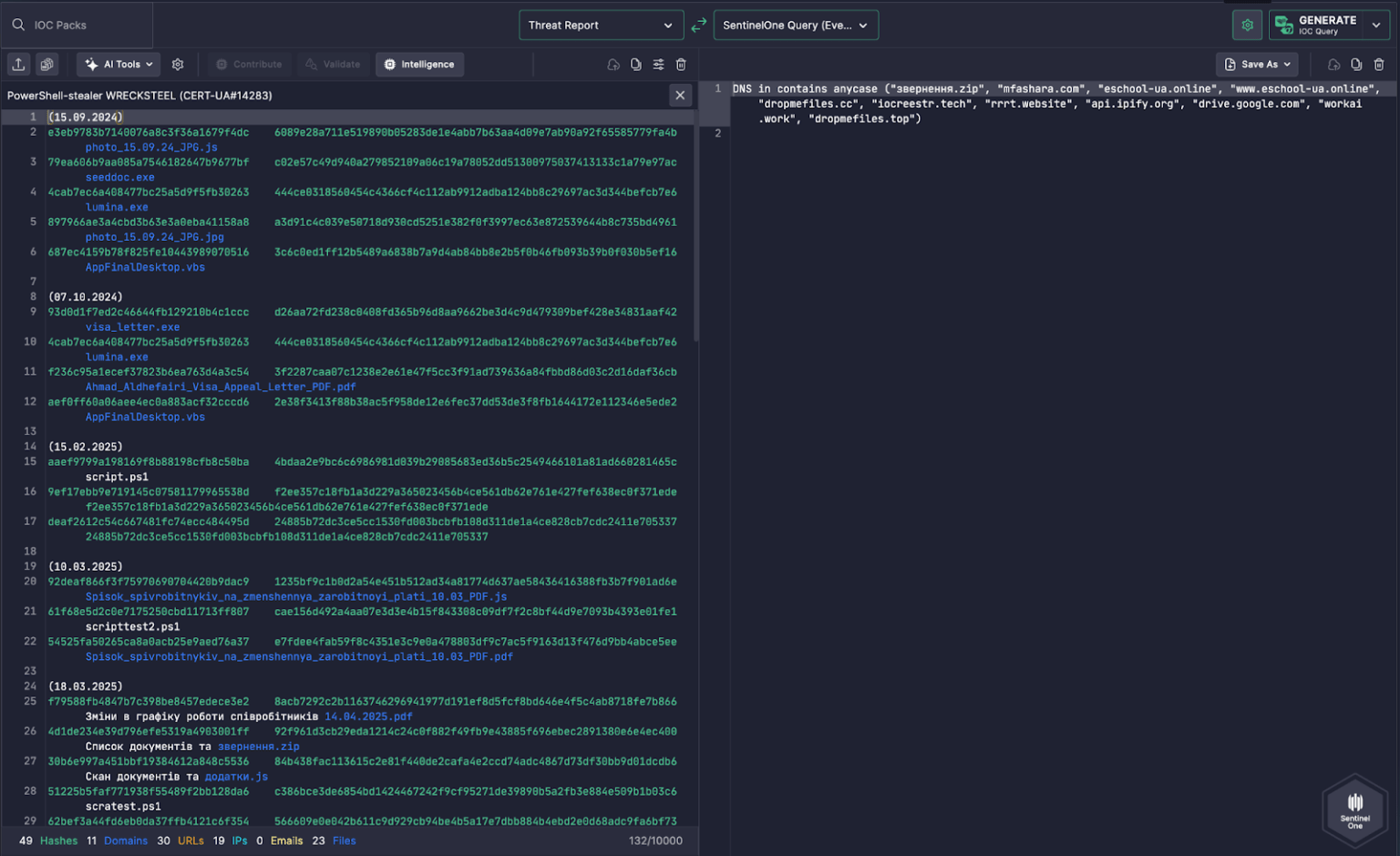This screenshot has height=856, width=1400.
Task: Expand the AI Tools dropdown
Action: [x=118, y=64]
